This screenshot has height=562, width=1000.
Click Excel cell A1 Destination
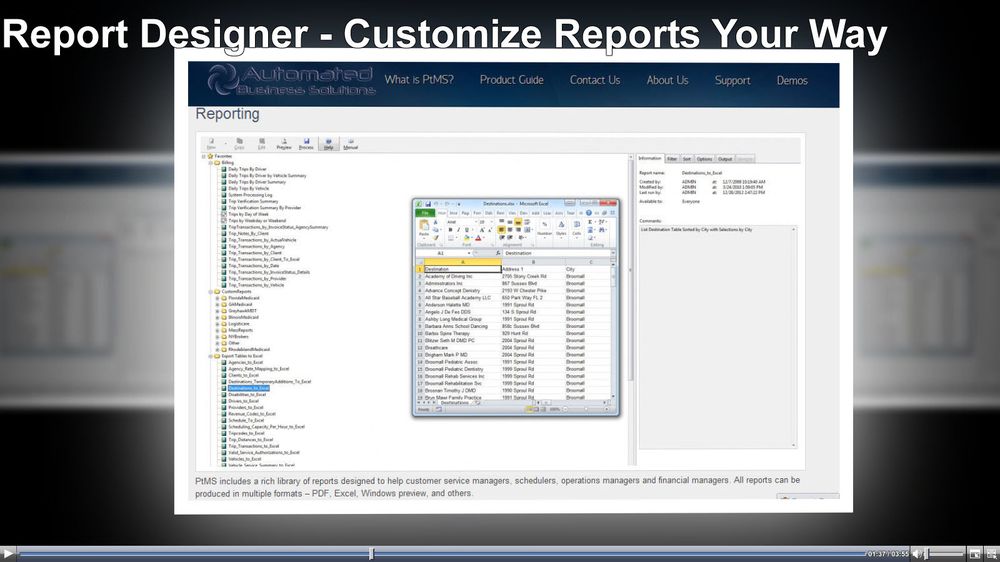(462, 269)
